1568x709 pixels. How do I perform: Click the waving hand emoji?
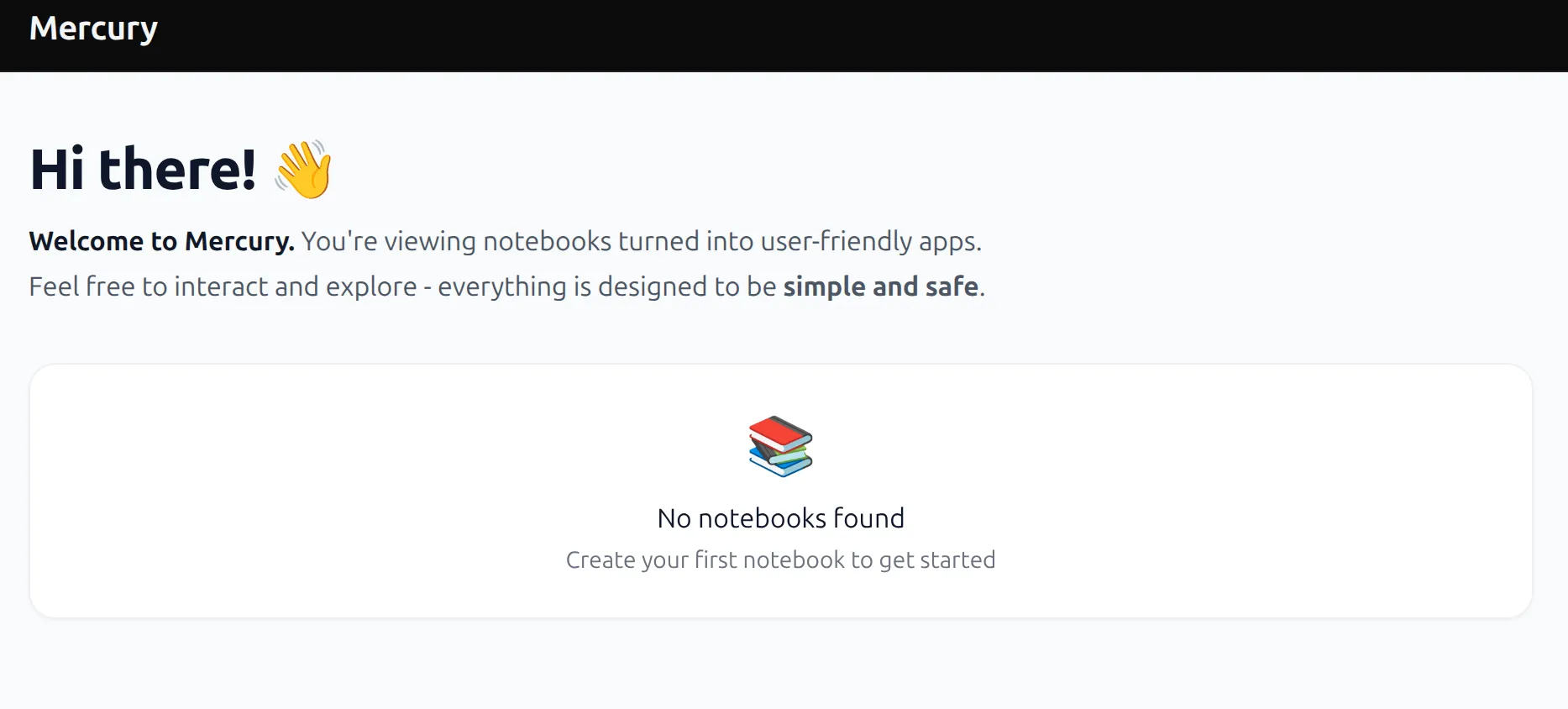303,169
